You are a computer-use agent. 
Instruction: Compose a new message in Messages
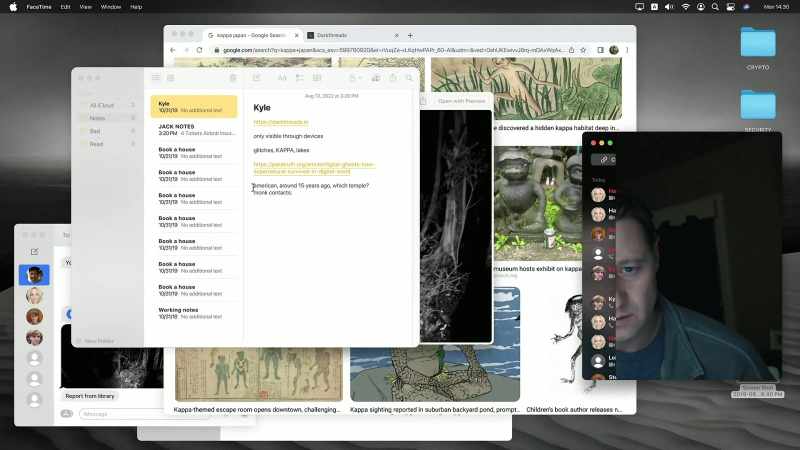tap(34, 252)
